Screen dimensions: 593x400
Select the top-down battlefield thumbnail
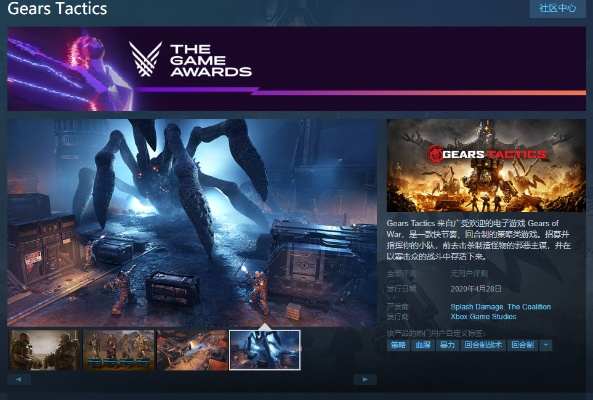pos(192,350)
